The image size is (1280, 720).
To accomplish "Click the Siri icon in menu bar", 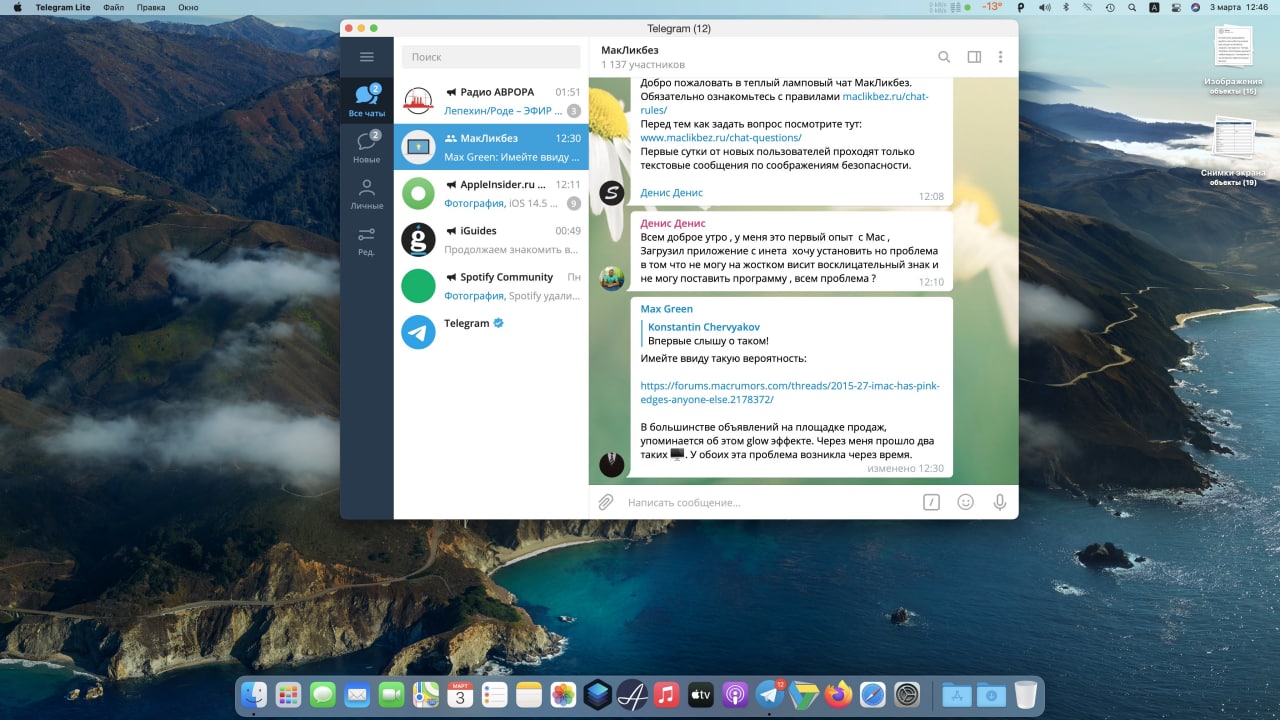I will [1196, 7].
